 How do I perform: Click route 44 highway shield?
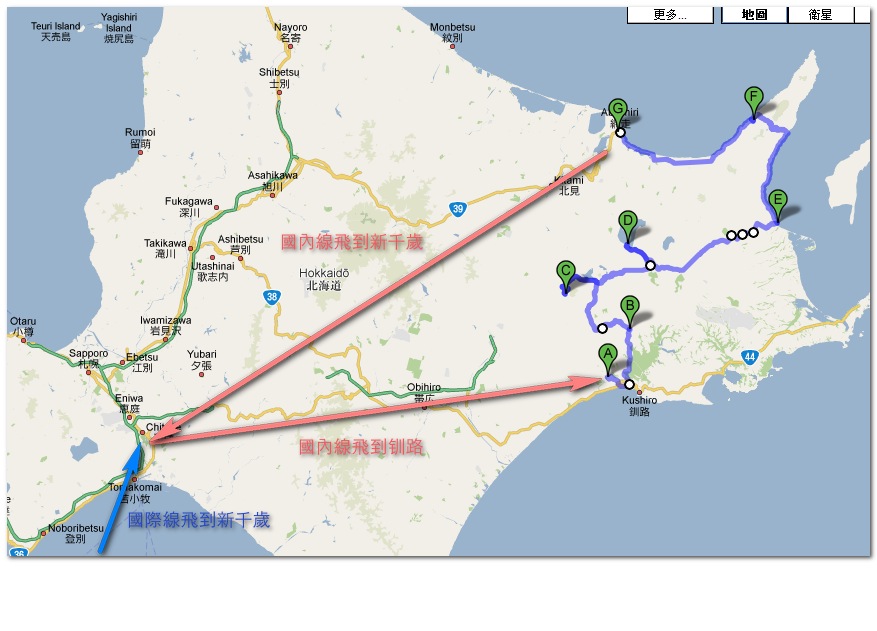point(750,357)
